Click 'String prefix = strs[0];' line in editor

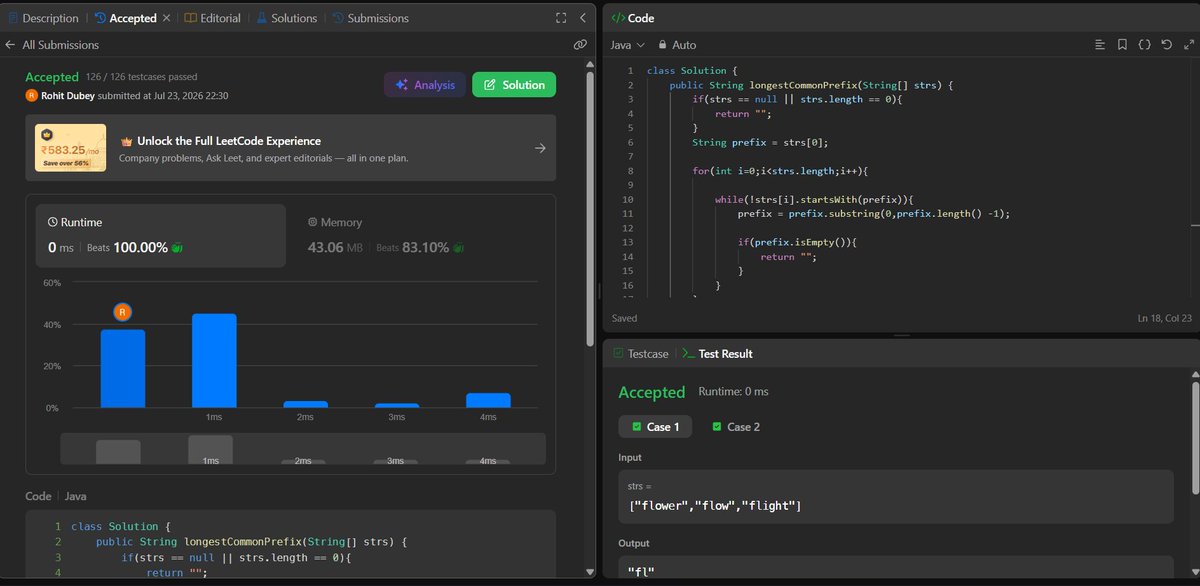pos(760,143)
